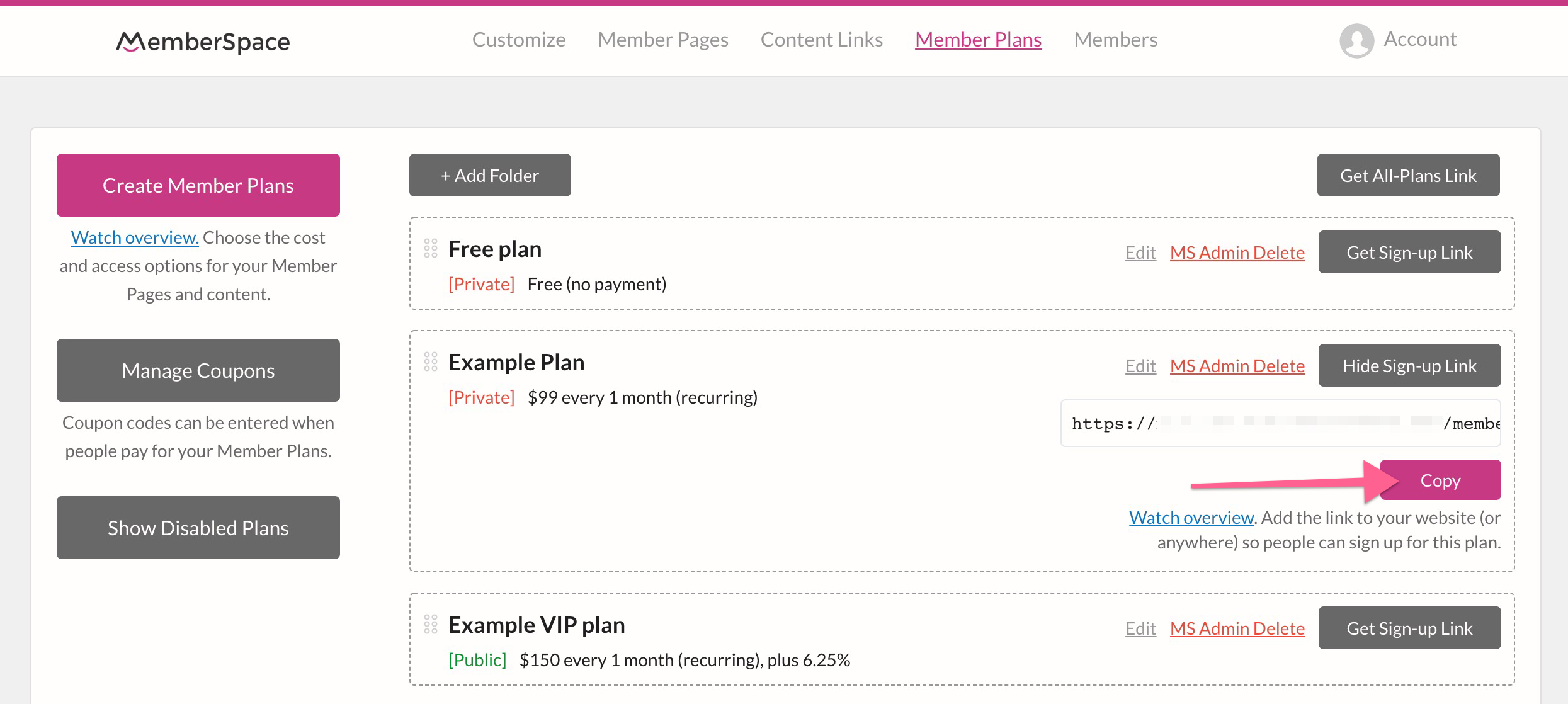
Task: Click MS Admin Delete for Free plan
Action: pos(1237,252)
